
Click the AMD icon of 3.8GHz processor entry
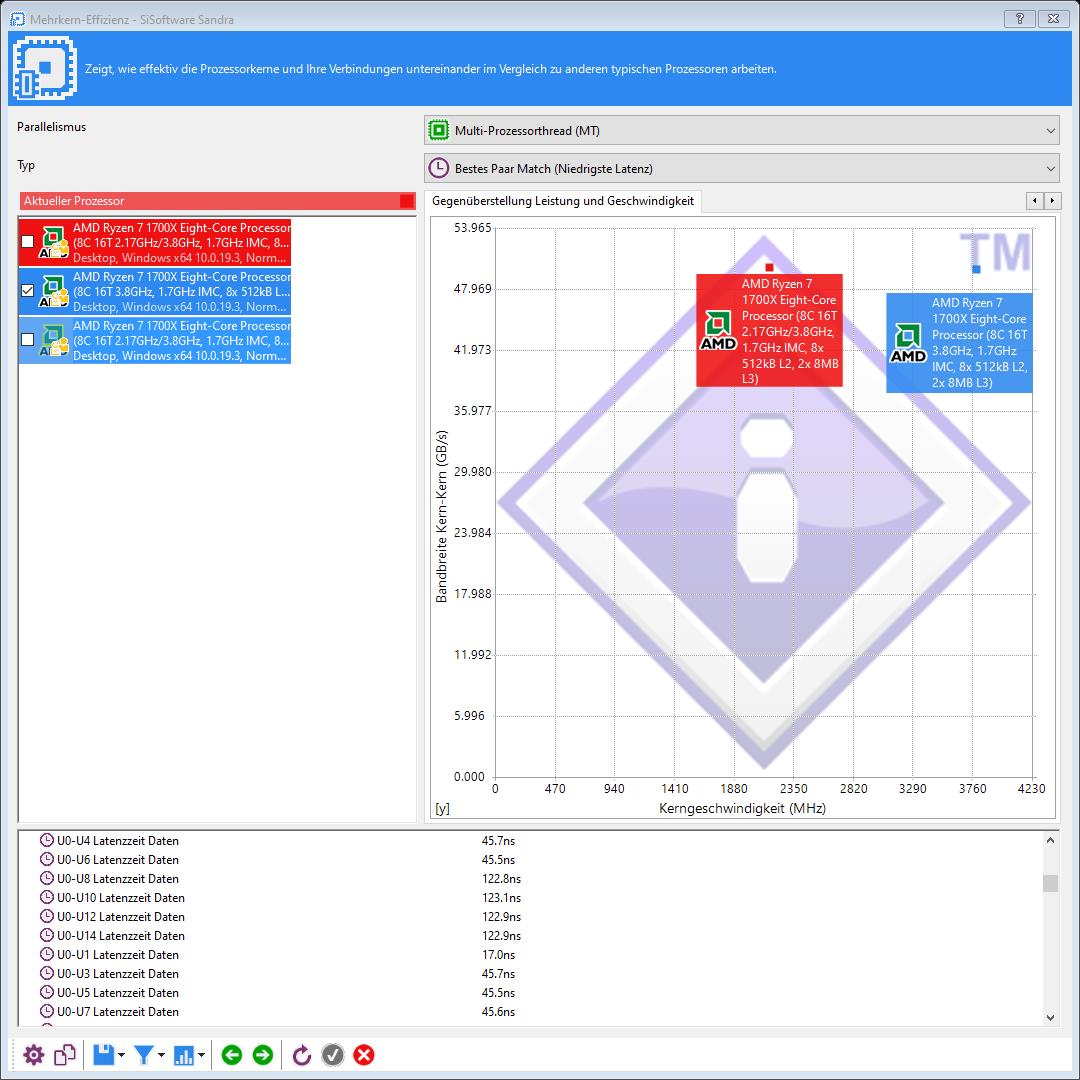(x=53, y=291)
